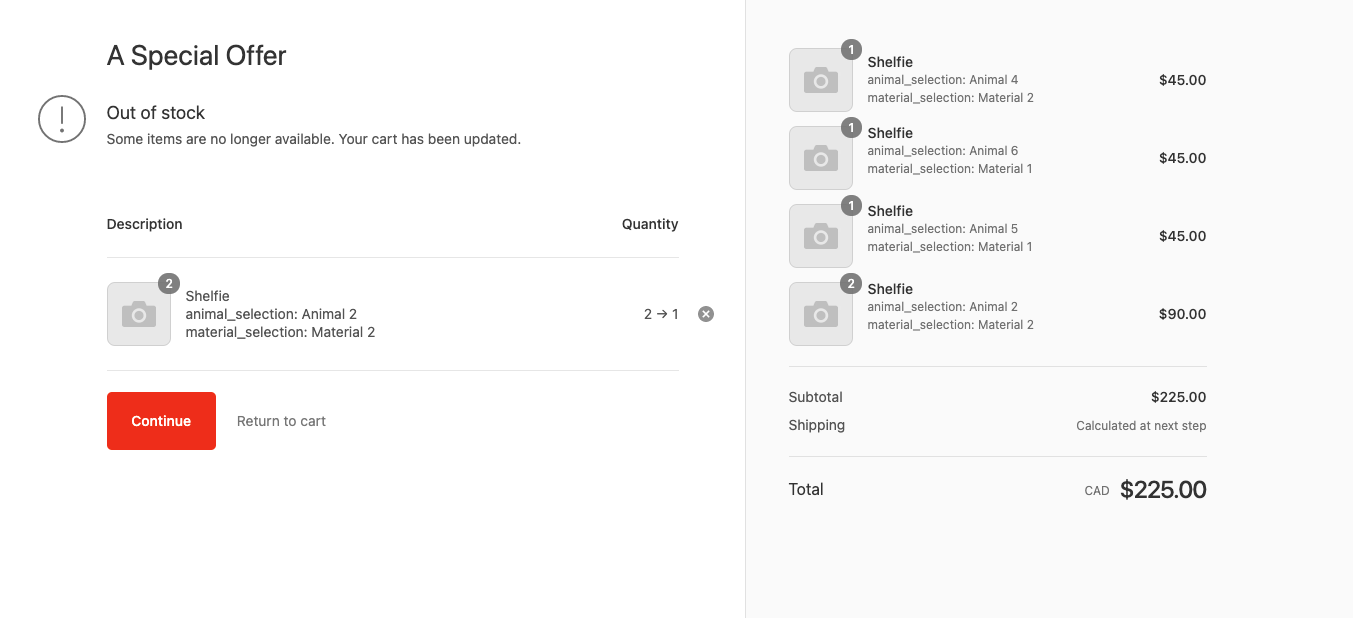Viewport: 1353px width, 618px height.
Task: Click the out of stock warning icon
Action: 62,119
